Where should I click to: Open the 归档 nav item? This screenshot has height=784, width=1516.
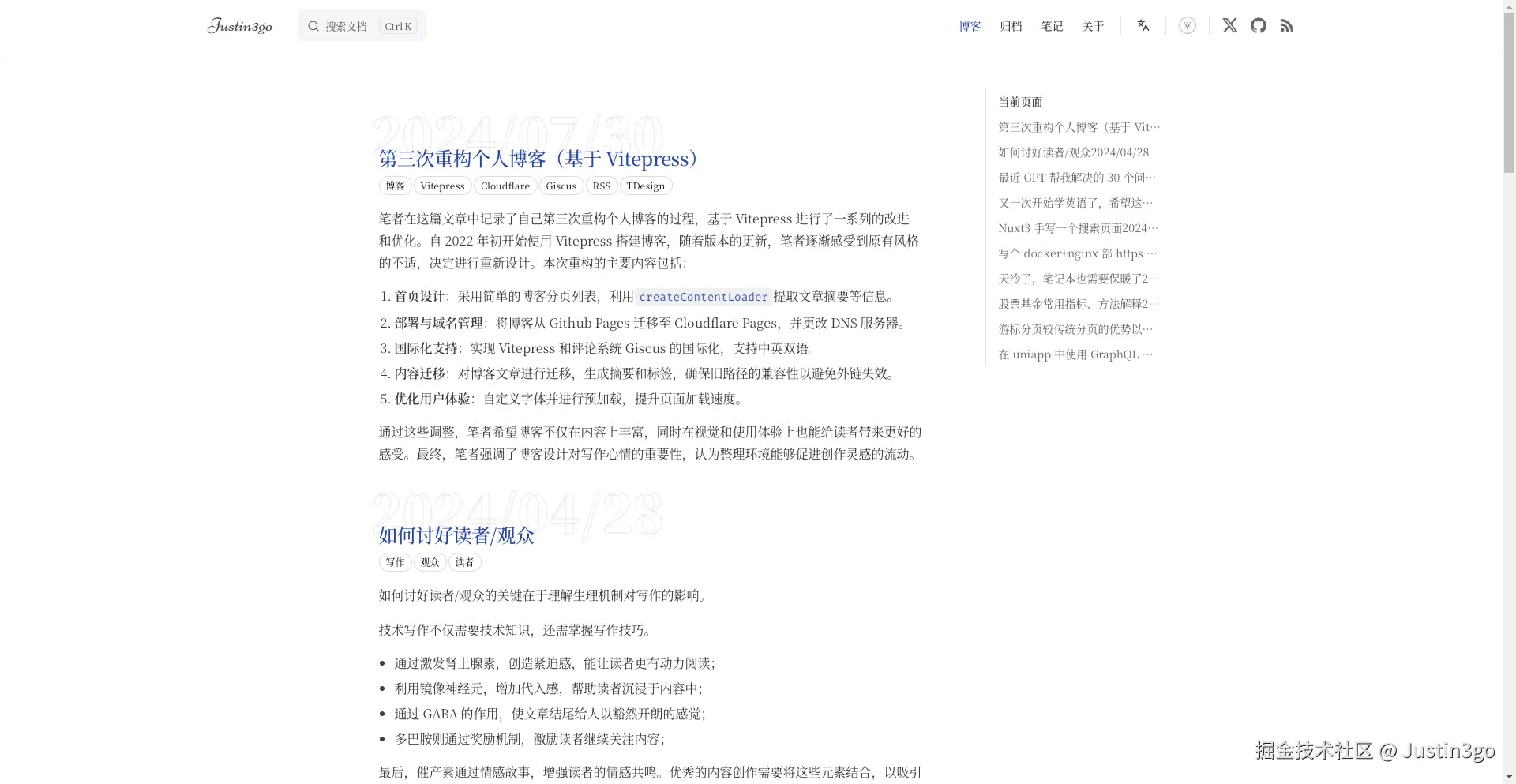coord(1011,26)
